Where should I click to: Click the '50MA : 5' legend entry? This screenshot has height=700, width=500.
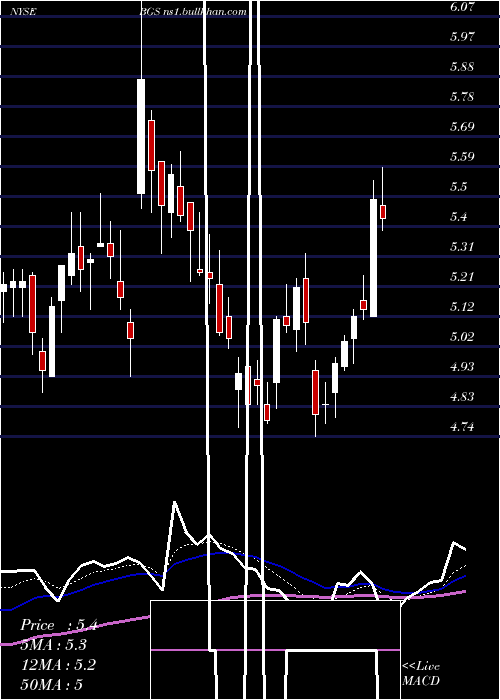point(52,684)
